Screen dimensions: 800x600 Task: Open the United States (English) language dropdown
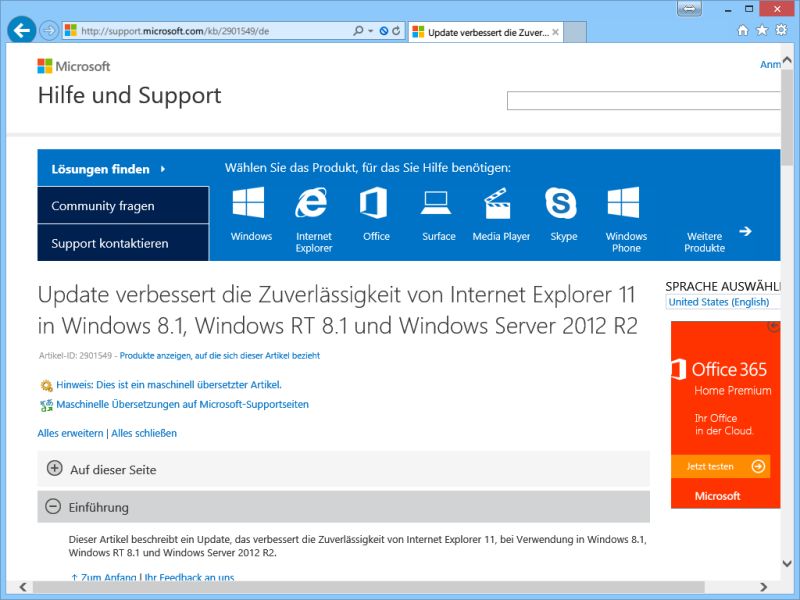pos(722,302)
